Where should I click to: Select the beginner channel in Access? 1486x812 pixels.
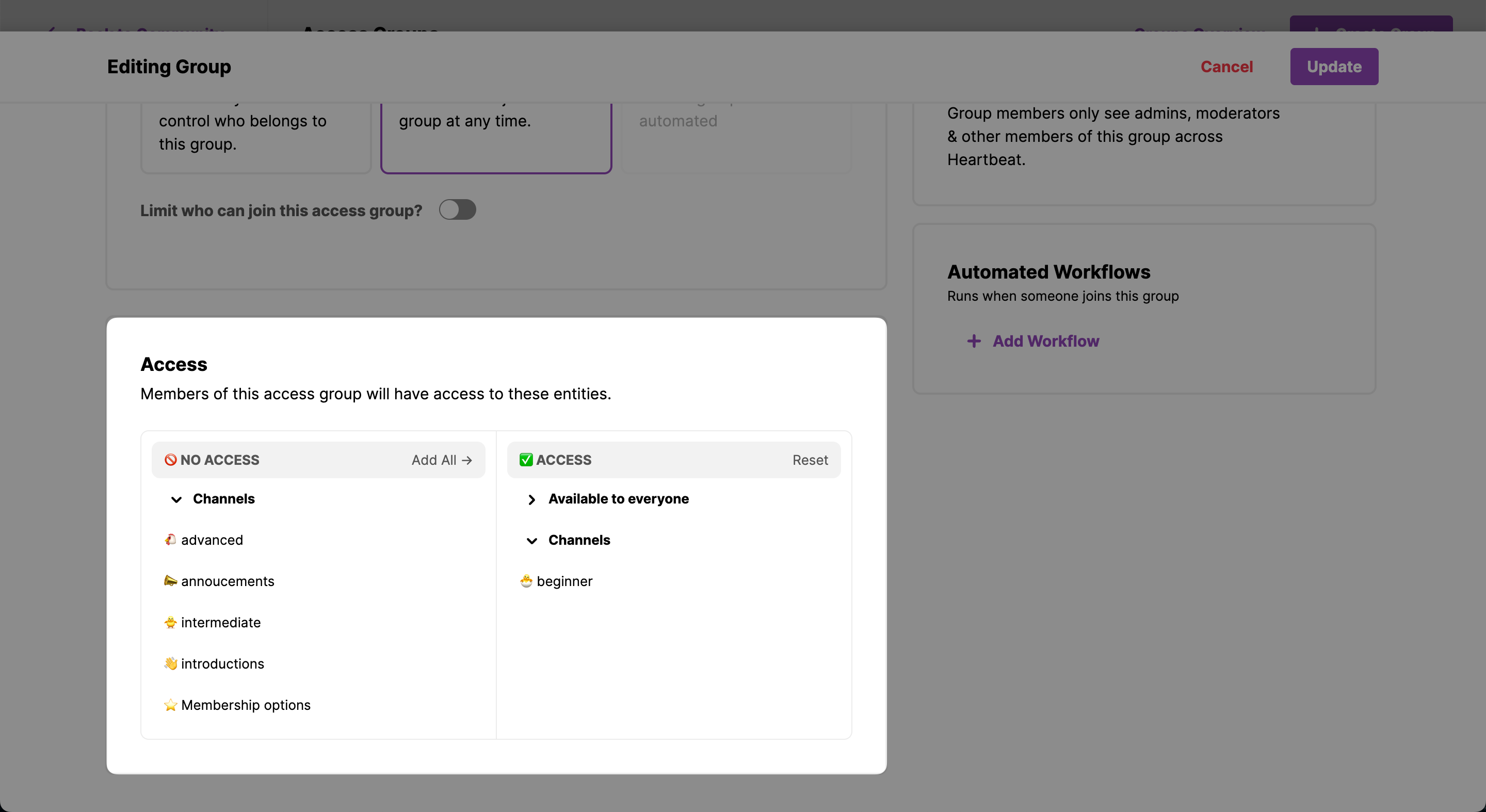(x=564, y=581)
